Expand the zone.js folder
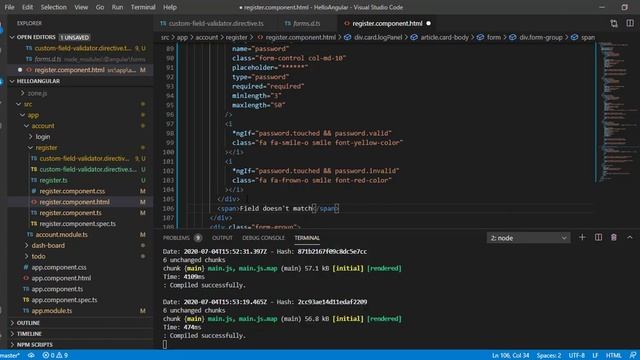640x360 pixels. point(37,93)
